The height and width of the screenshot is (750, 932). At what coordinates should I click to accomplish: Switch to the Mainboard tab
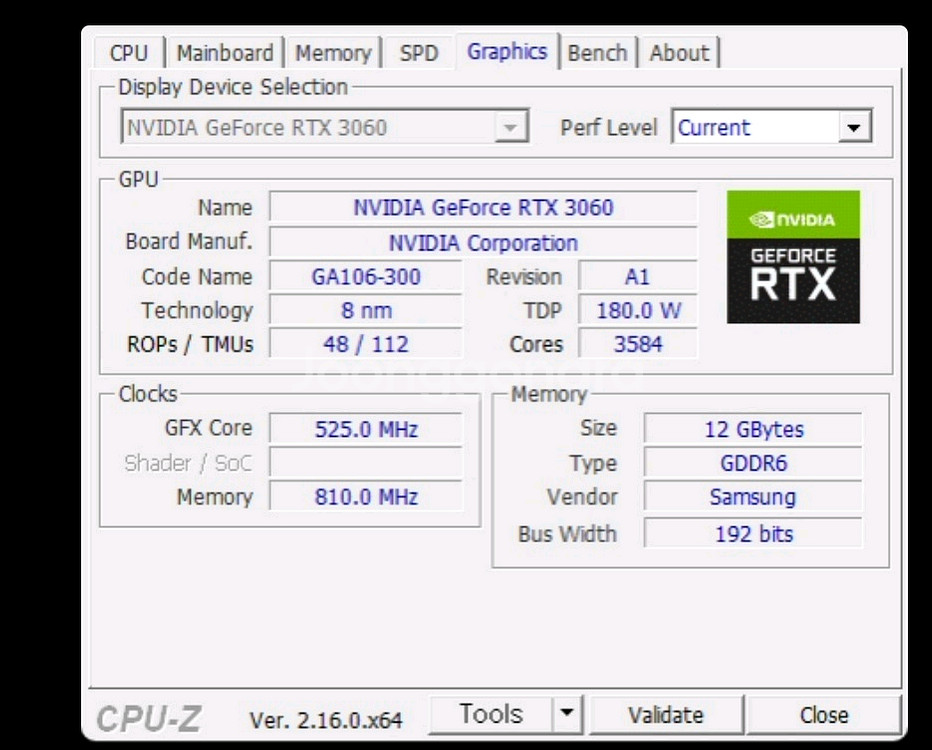coord(224,53)
